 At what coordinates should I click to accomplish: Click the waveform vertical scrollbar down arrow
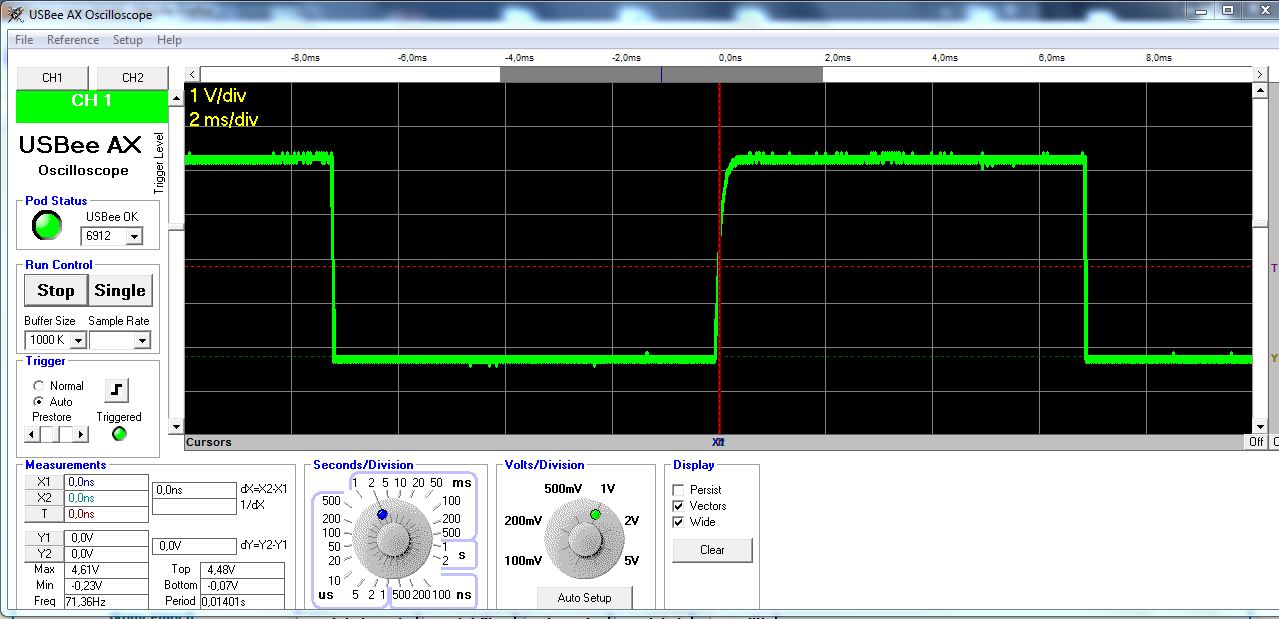pyautogui.click(x=1259, y=426)
